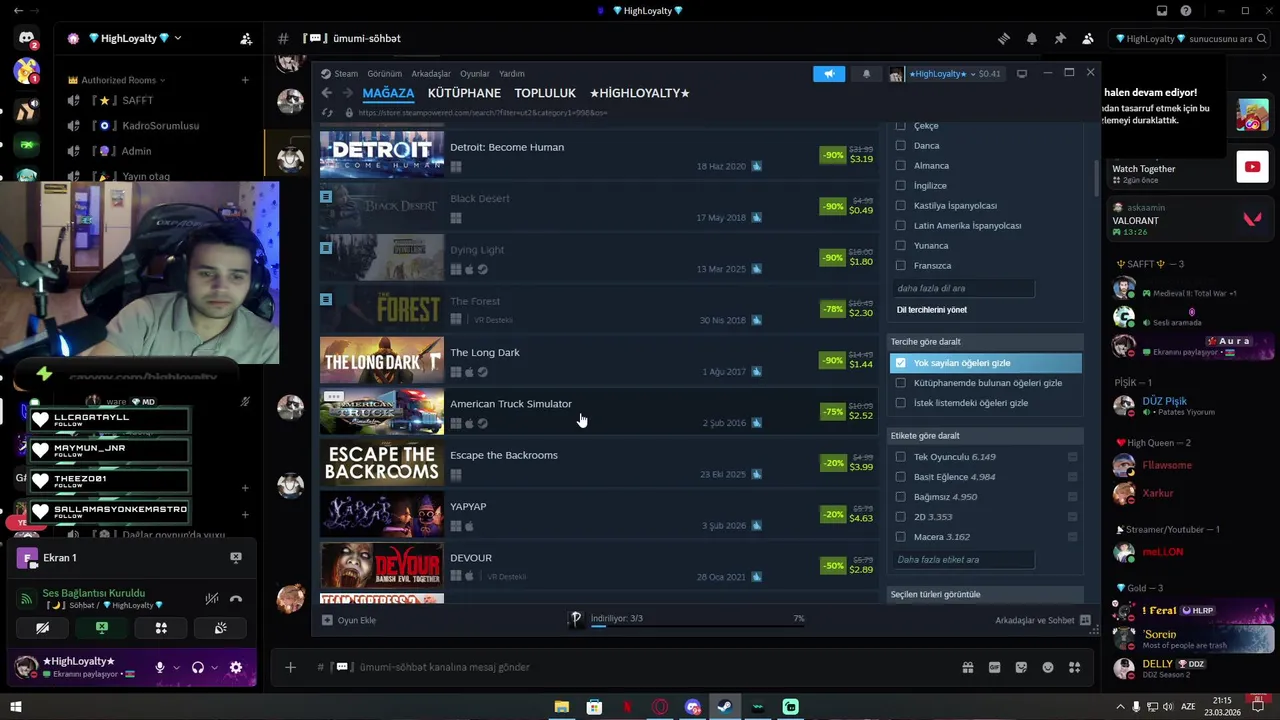Image resolution: width=1280 pixels, height=720 pixels.
Task: Open Discord gift icon in message bar
Action: 968,667
